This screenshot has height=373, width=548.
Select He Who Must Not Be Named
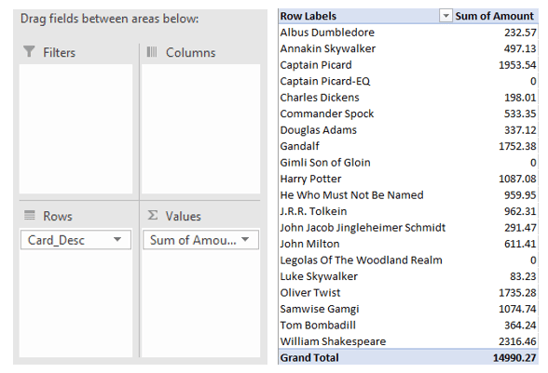352,195
